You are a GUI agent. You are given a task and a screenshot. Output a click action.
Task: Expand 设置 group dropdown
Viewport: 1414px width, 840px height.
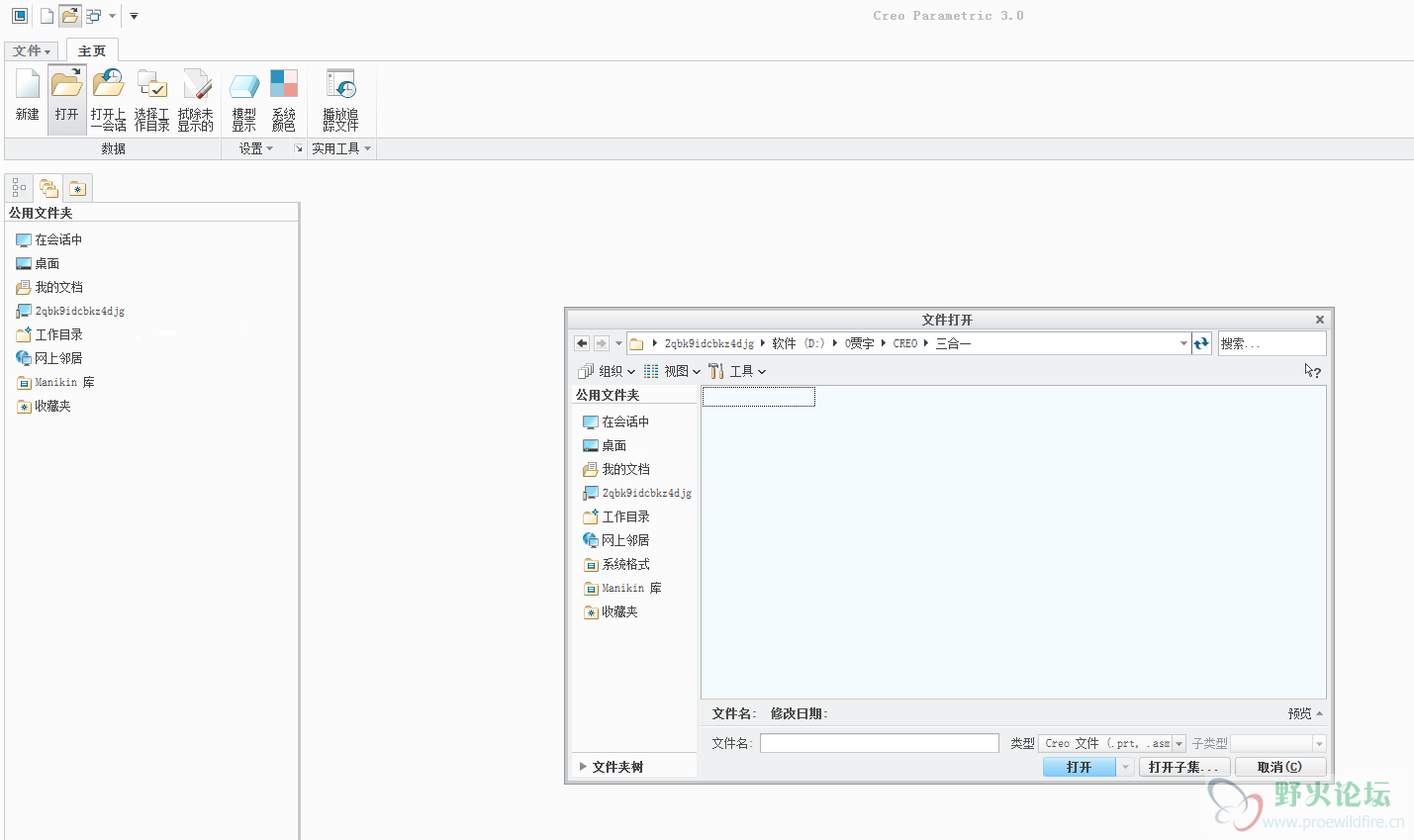(256, 148)
